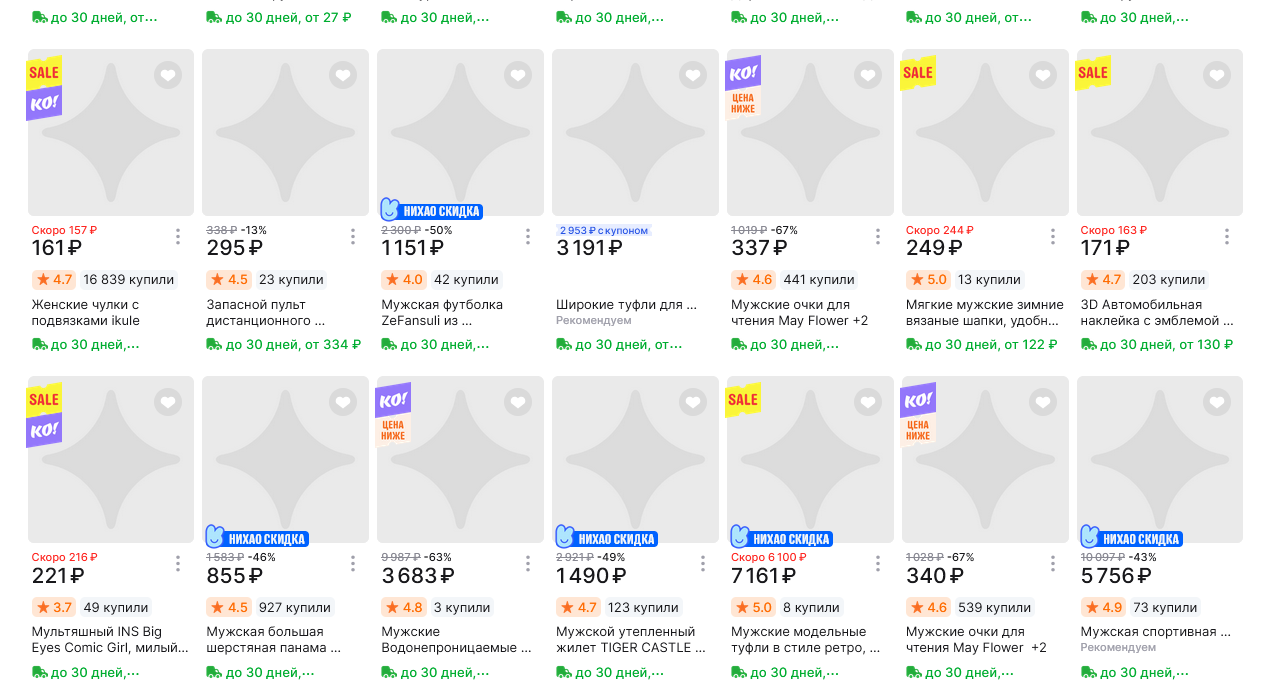Click the heart on TIGER CASTLE vest
The width and height of the screenshot is (1265, 691).
(693, 402)
